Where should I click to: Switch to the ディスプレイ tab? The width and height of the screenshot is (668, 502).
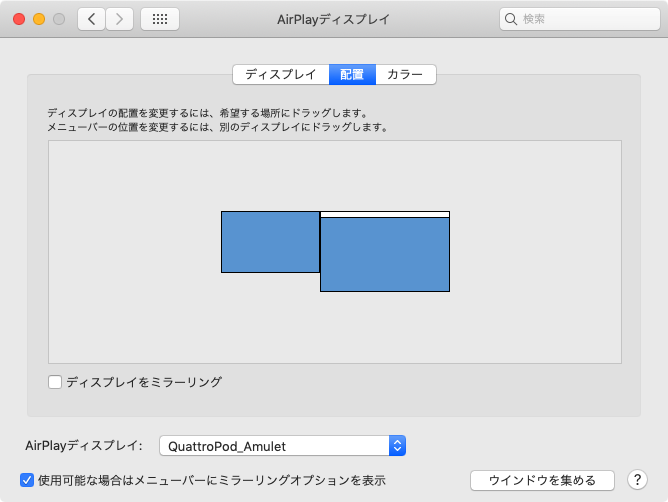tap(281, 75)
